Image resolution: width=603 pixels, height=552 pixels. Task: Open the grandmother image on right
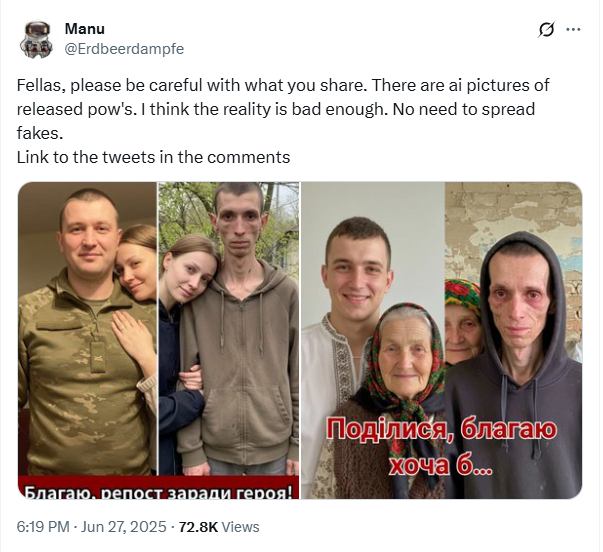pos(441,340)
